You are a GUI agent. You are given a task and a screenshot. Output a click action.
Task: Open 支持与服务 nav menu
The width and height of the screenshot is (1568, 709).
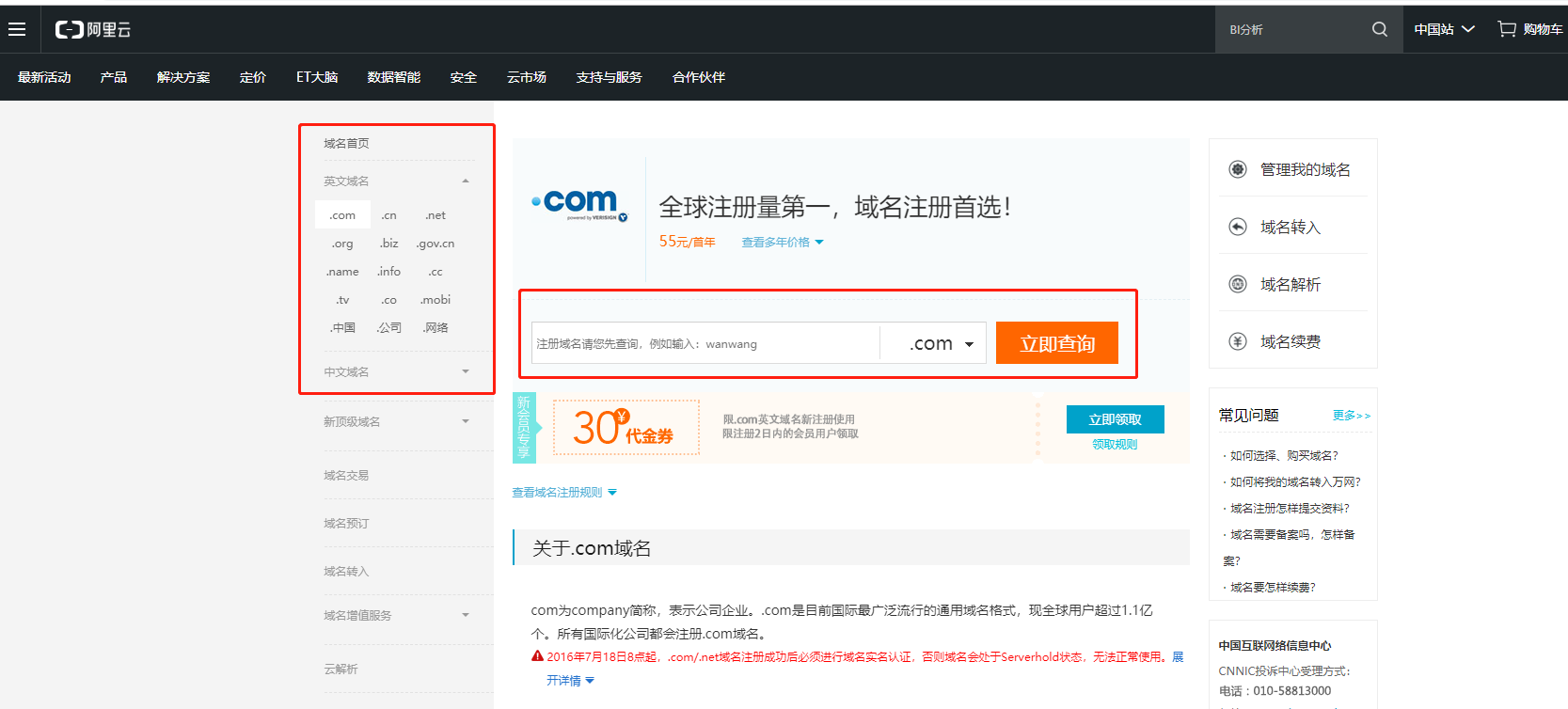tap(610, 77)
